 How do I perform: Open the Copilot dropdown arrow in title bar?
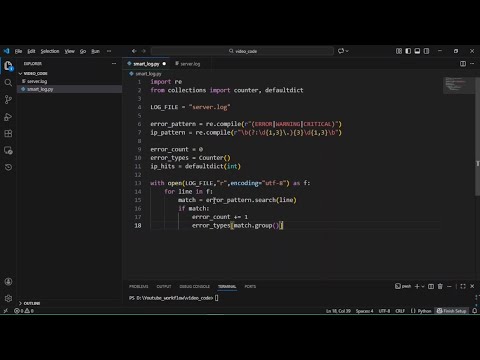tap(347, 51)
